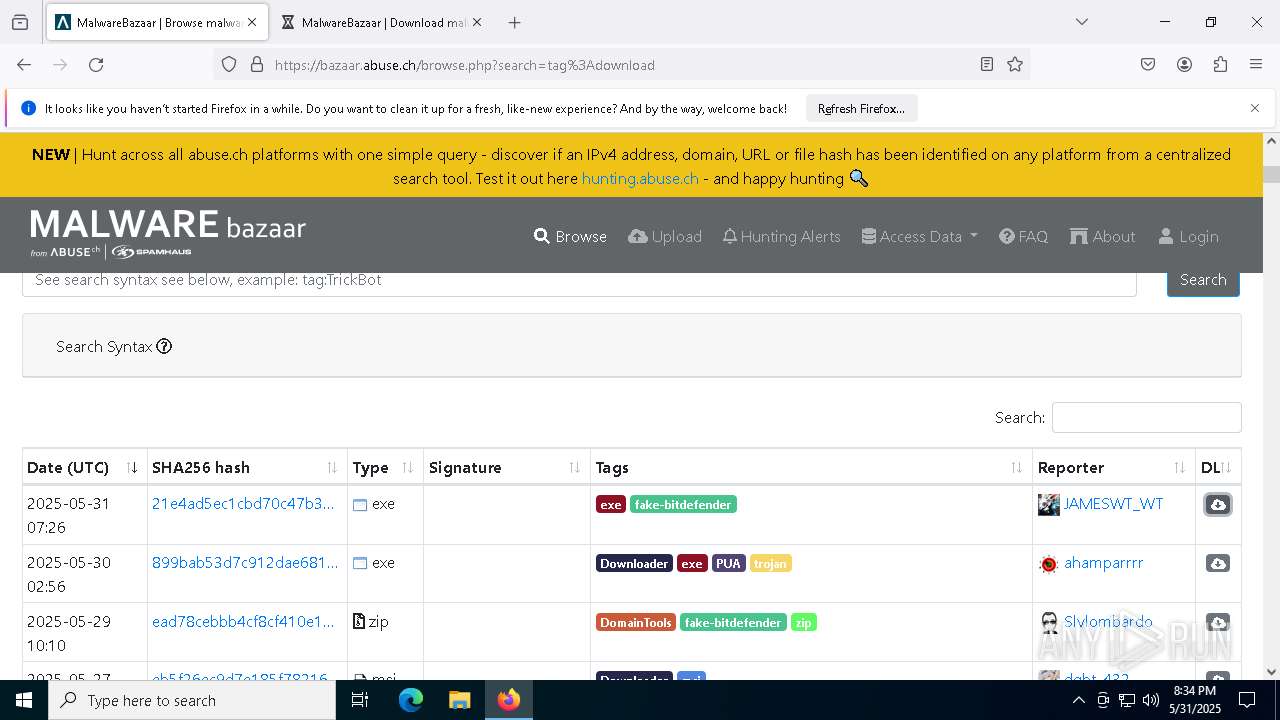Download the fake-bitdefender exe sample from JAMESWT_WT
The height and width of the screenshot is (720, 1280).
(x=1217, y=504)
